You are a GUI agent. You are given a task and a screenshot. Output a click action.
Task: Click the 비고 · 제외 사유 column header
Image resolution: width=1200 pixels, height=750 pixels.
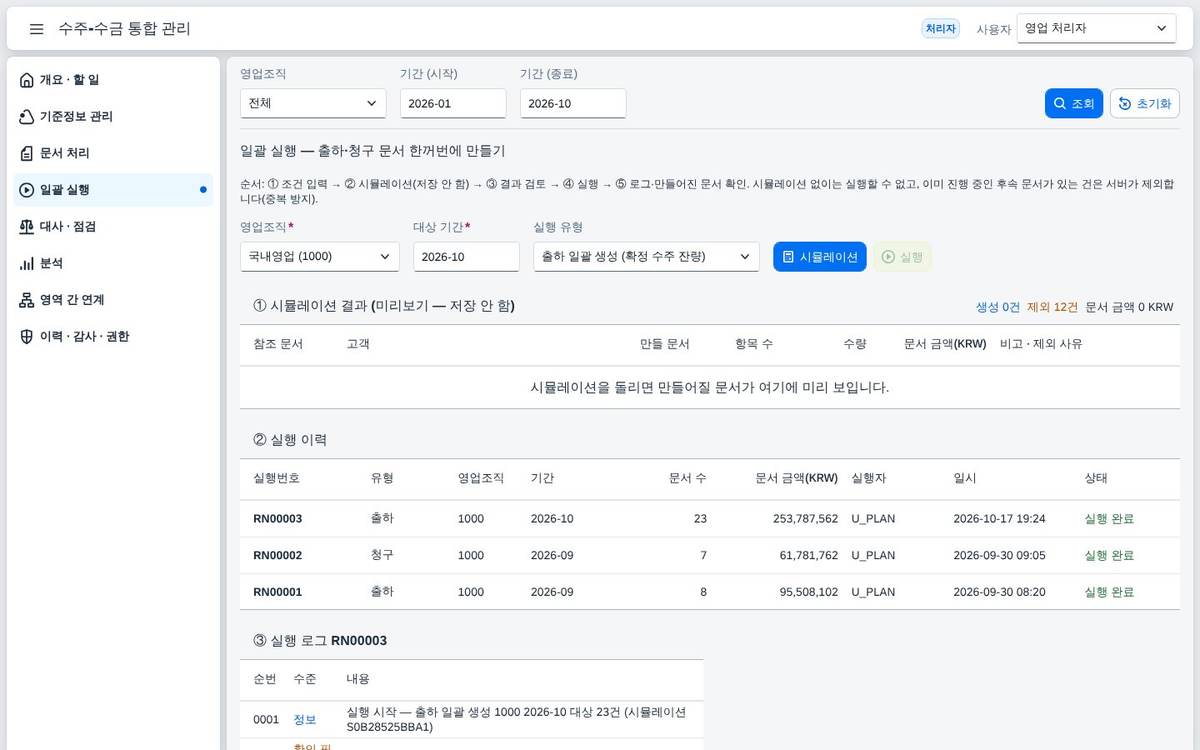point(1041,344)
